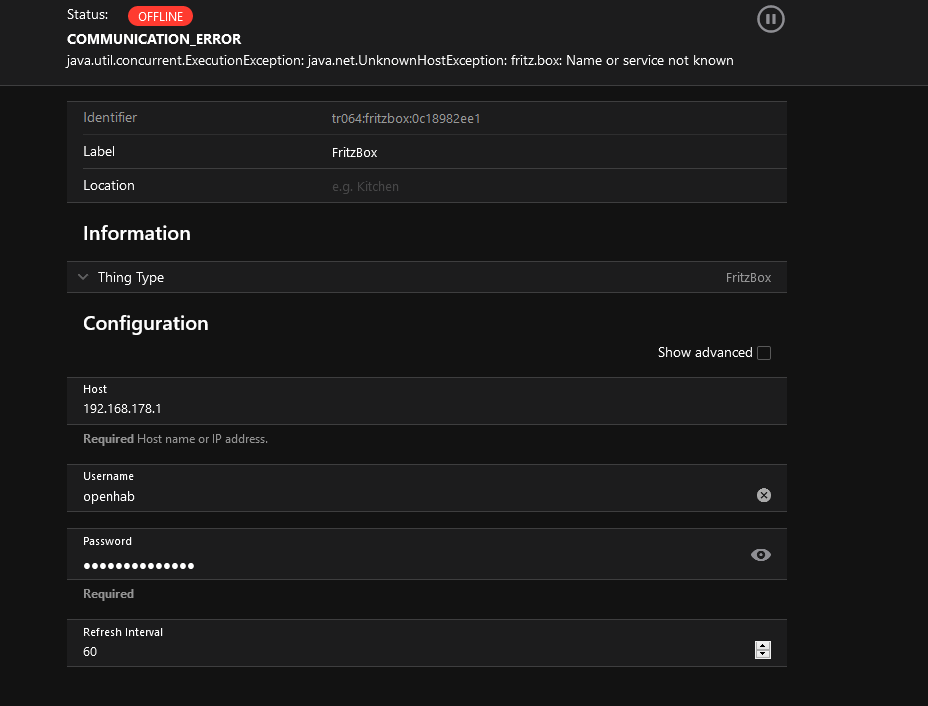Click the Host field containing 192.168.178.1
This screenshot has height=706, width=928.
pos(400,408)
